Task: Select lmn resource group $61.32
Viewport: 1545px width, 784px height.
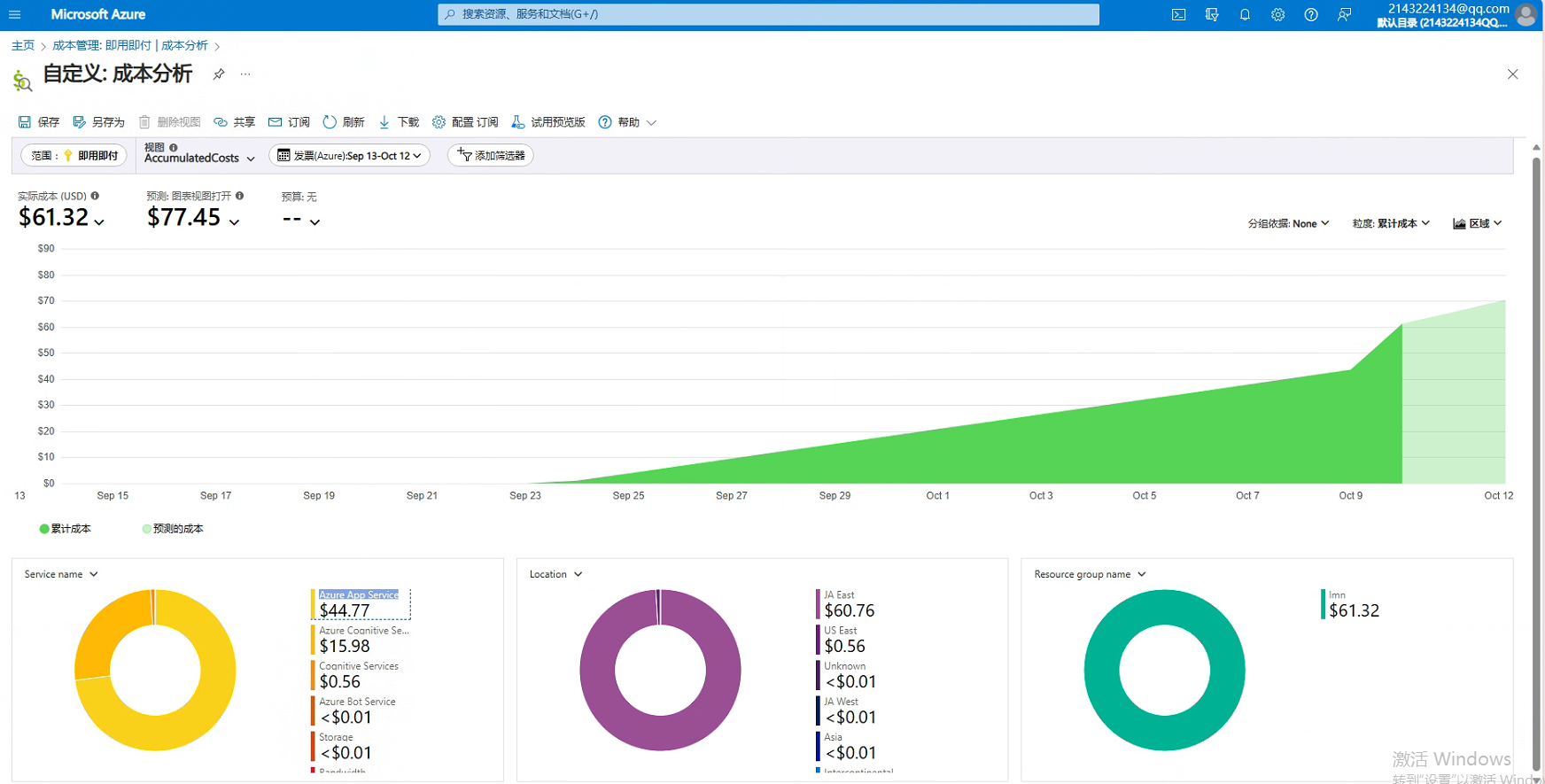Action: pos(1350,604)
